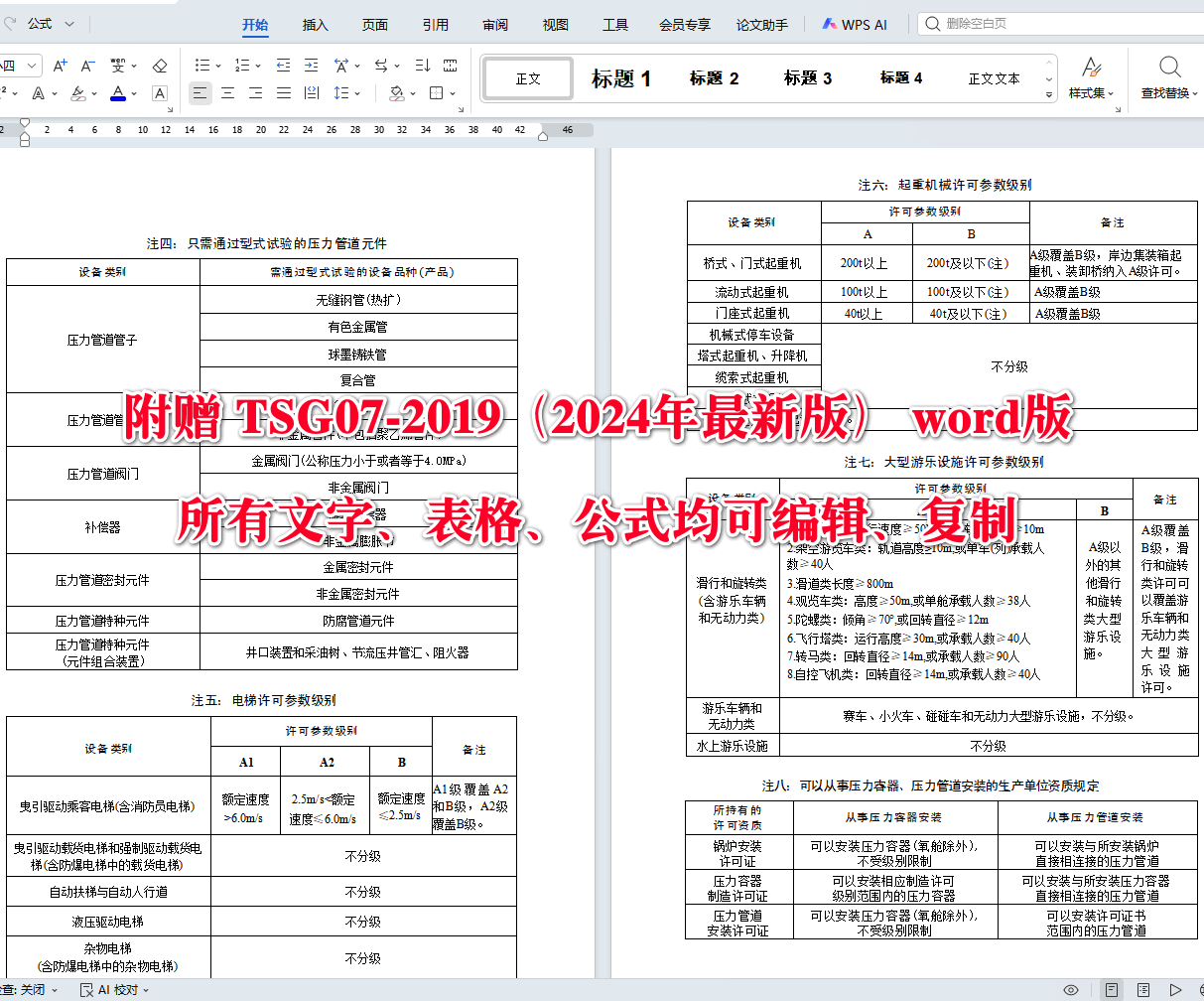1204x1001 pixels.
Task: Apply the 正文文本 style
Action: pos(994,78)
